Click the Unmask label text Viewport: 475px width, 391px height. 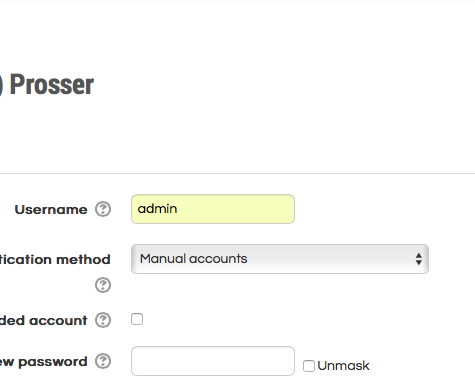[343, 366]
